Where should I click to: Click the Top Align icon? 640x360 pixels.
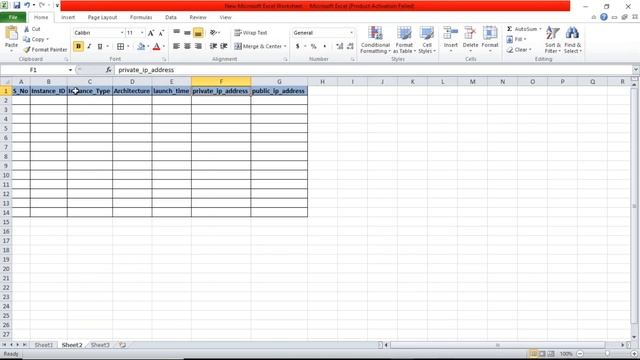point(176,32)
